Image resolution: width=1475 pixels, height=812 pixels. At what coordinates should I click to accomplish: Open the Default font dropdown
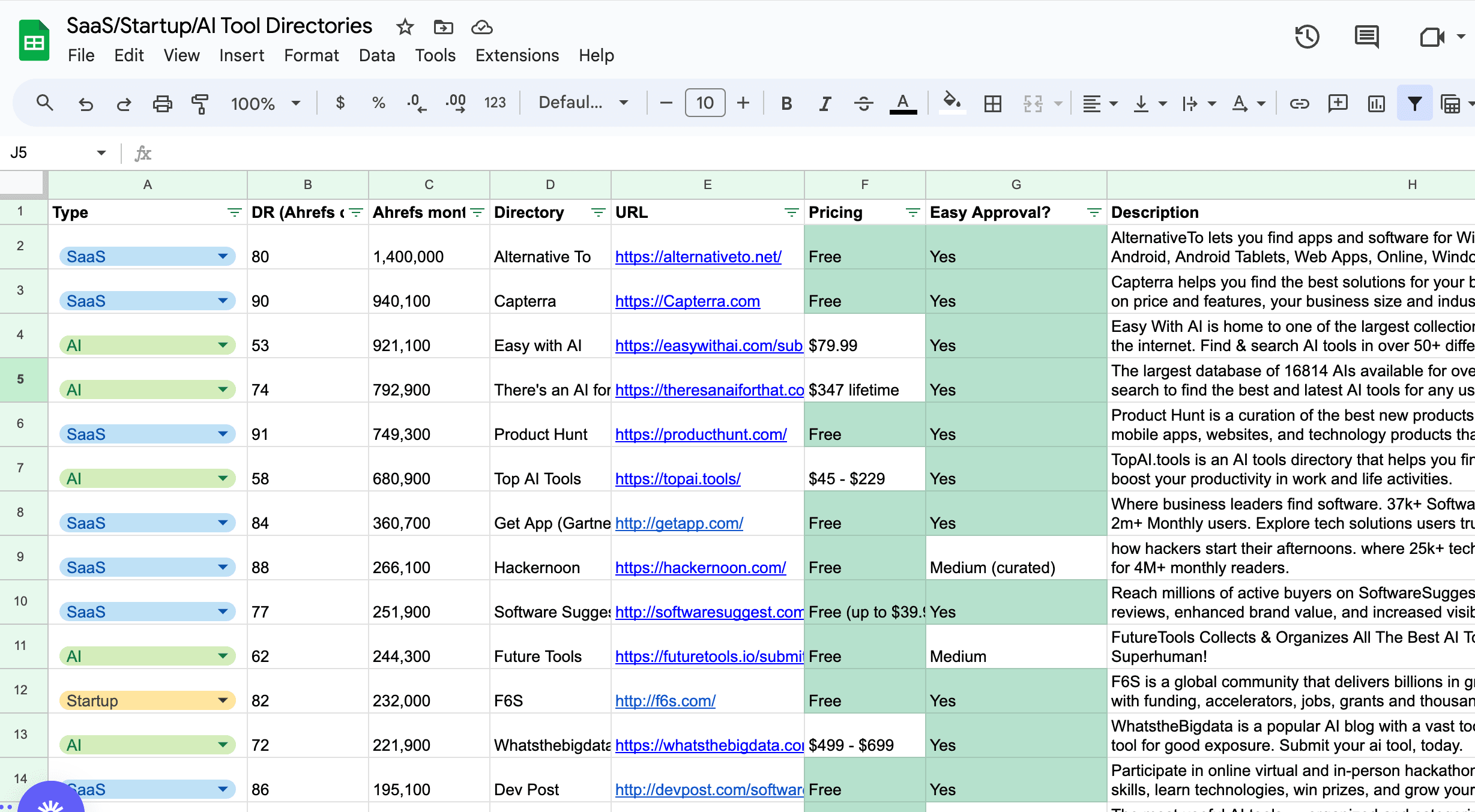[x=583, y=103]
